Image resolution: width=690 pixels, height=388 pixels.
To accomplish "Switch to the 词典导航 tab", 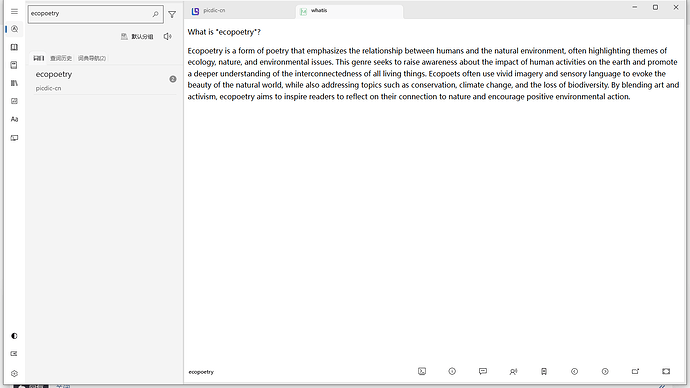I will pyautogui.click(x=92, y=58).
